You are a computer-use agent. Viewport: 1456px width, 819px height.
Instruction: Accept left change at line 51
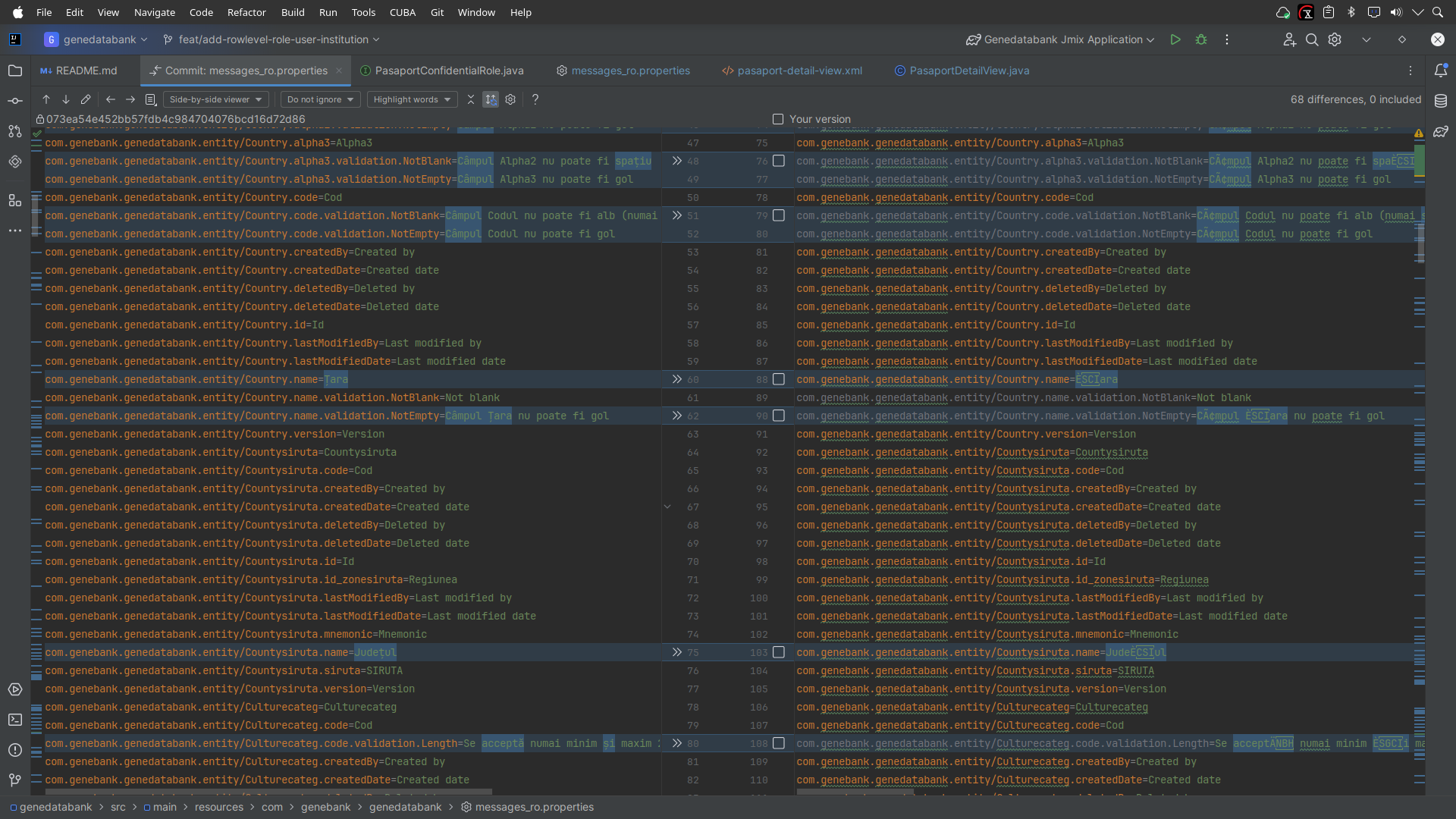pos(676,215)
